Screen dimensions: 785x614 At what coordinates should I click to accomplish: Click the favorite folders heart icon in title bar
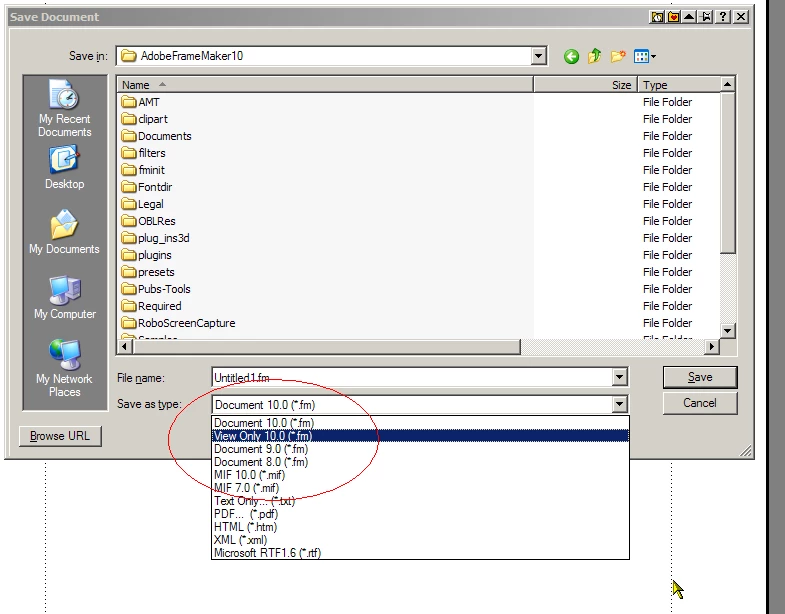(x=673, y=17)
